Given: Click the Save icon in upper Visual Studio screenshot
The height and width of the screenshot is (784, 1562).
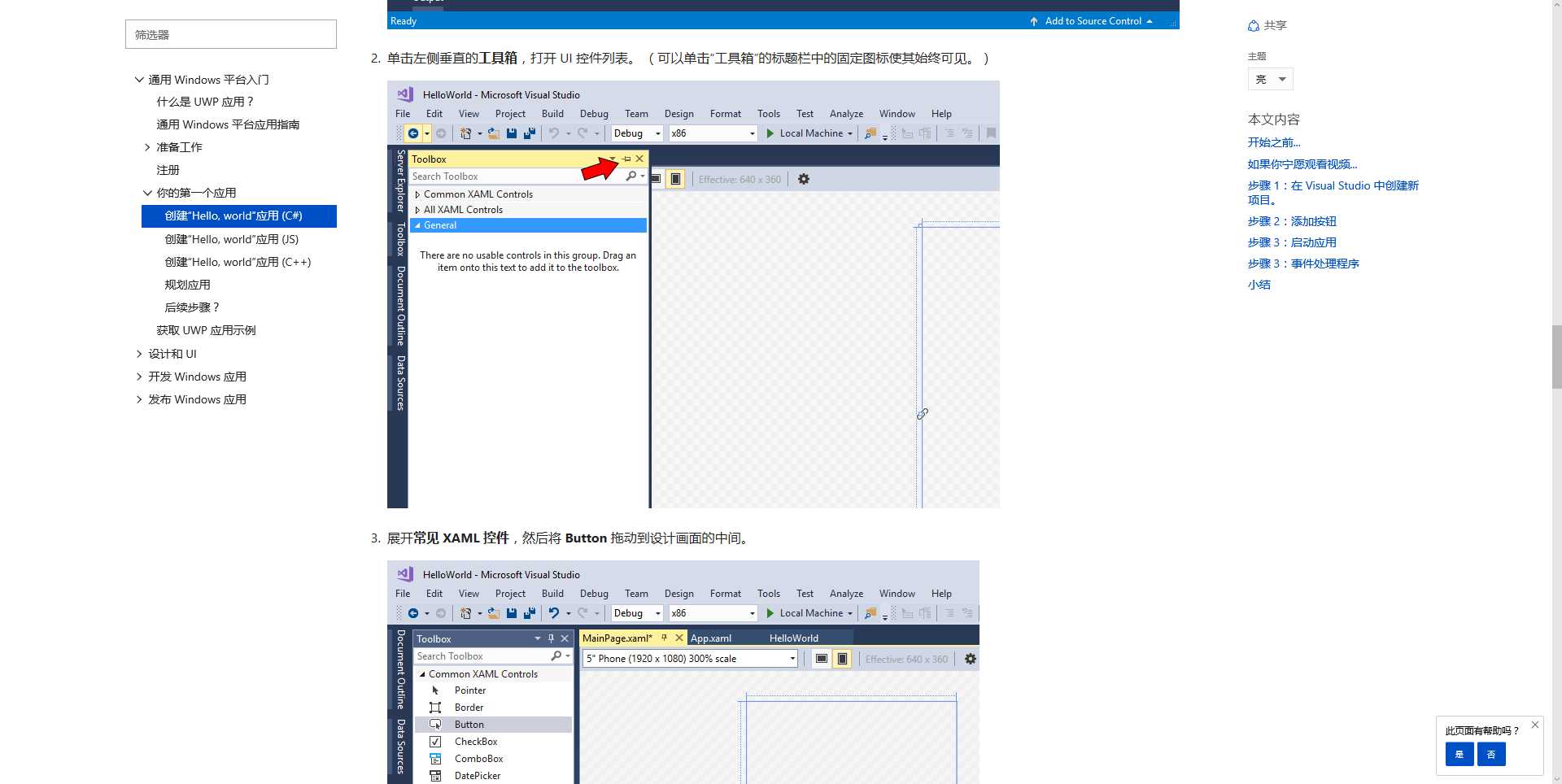Looking at the screenshot, I should coord(512,133).
